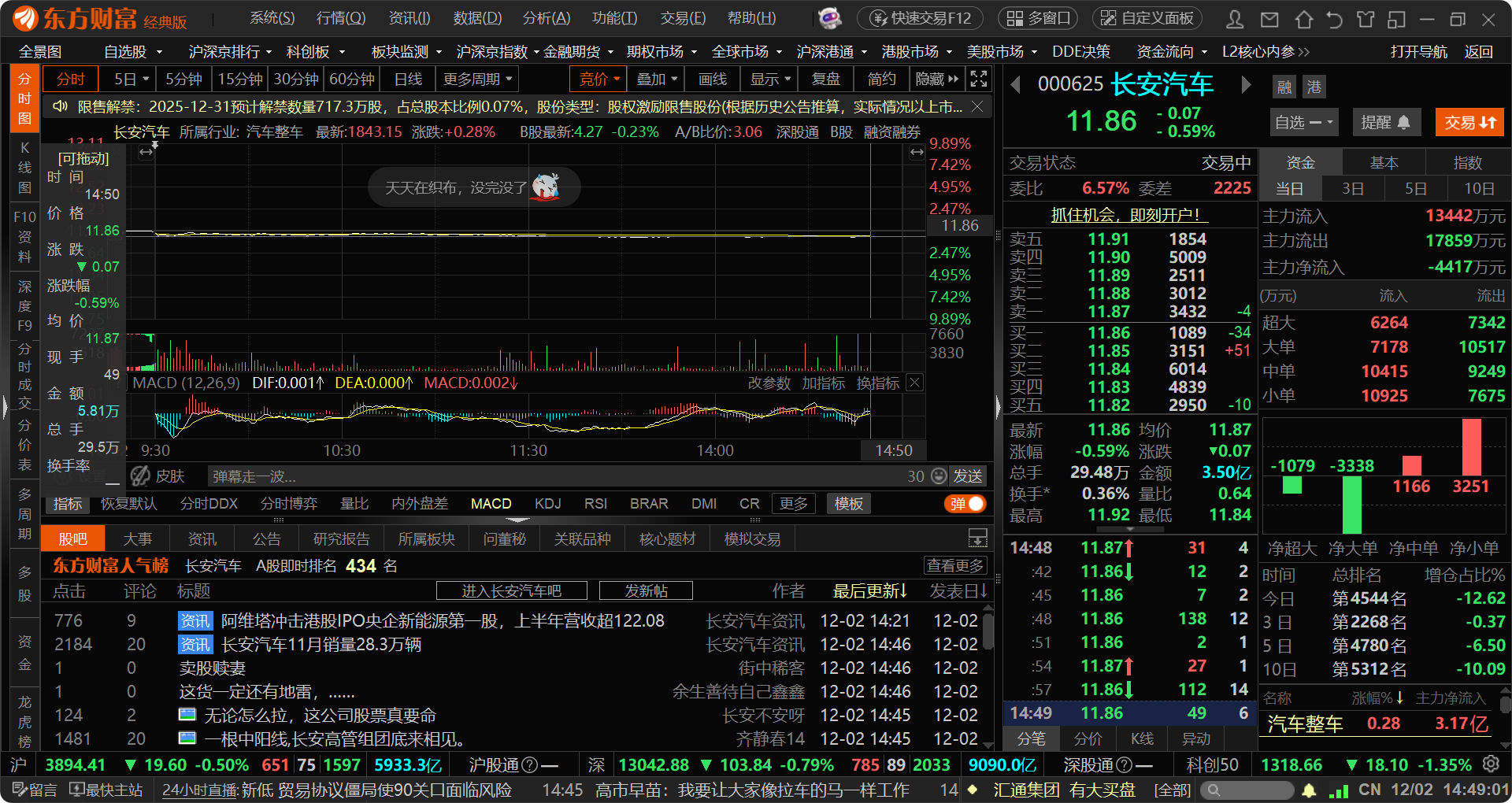Image resolution: width=1512 pixels, height=803 pixels.
Task: Close the MACD indicator panel
Action: pos(914,383)
